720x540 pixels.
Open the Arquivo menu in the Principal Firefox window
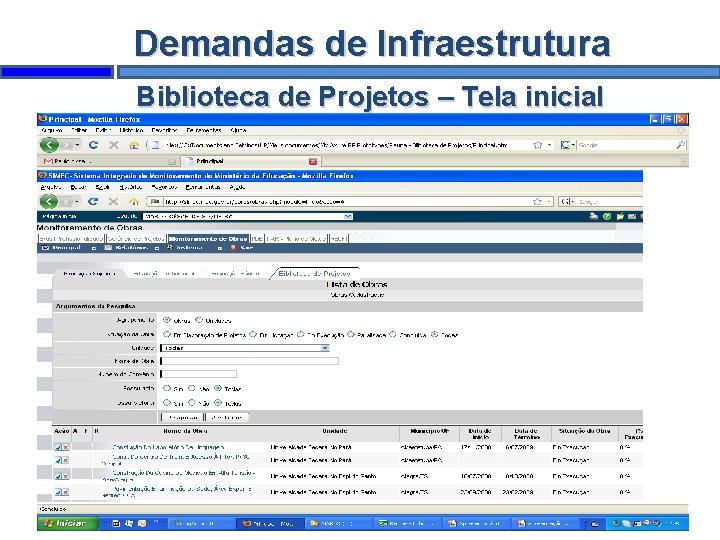click(51, 130)
